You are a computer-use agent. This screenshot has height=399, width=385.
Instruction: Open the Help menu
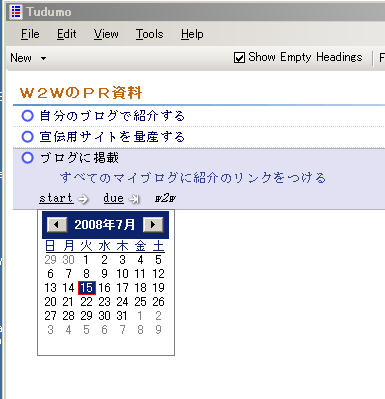192,34
